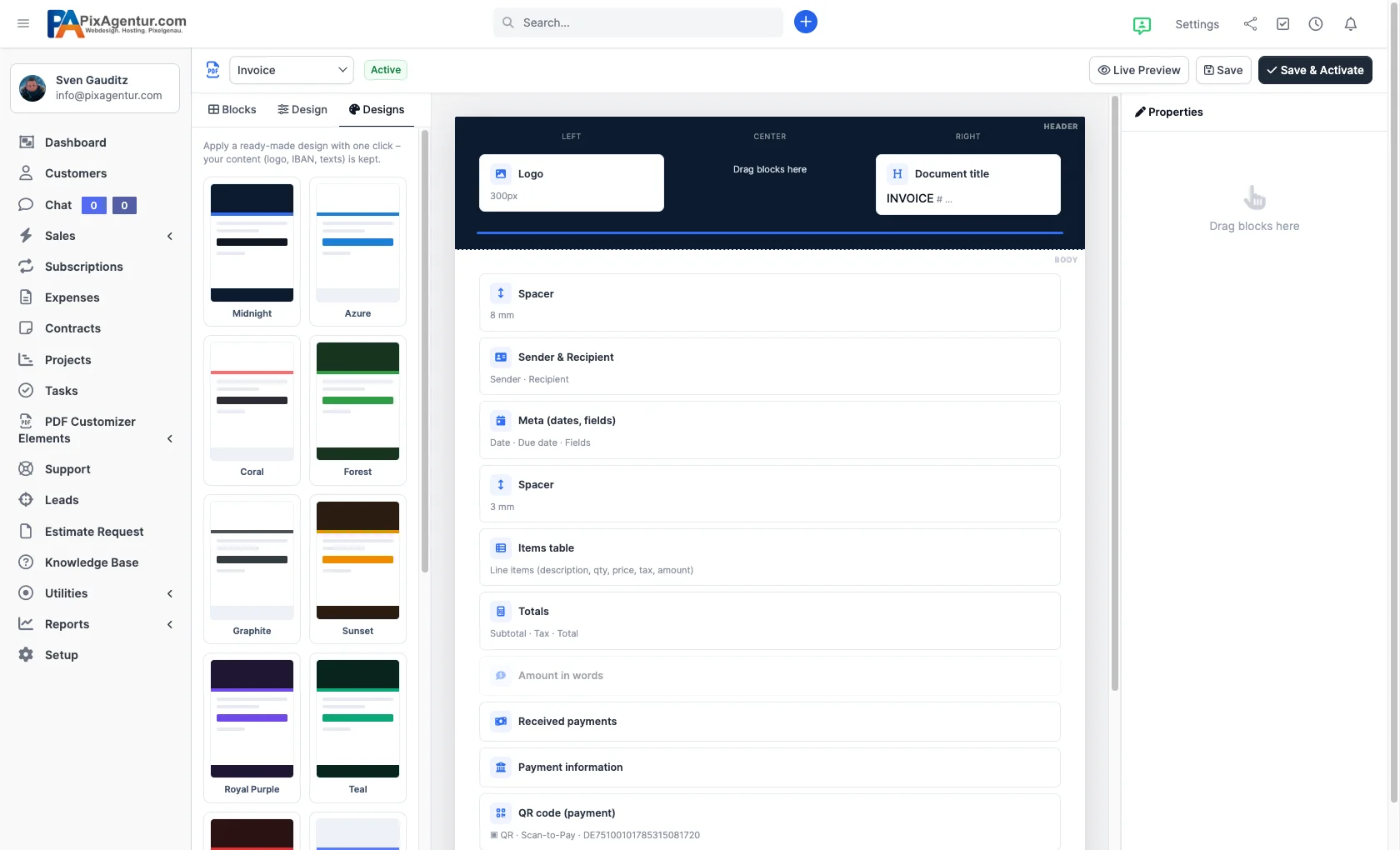Viewport: 1400px width, 850px height.
Task: Click the Sender & Recipient block icon
Action: (x=501, y=357)
